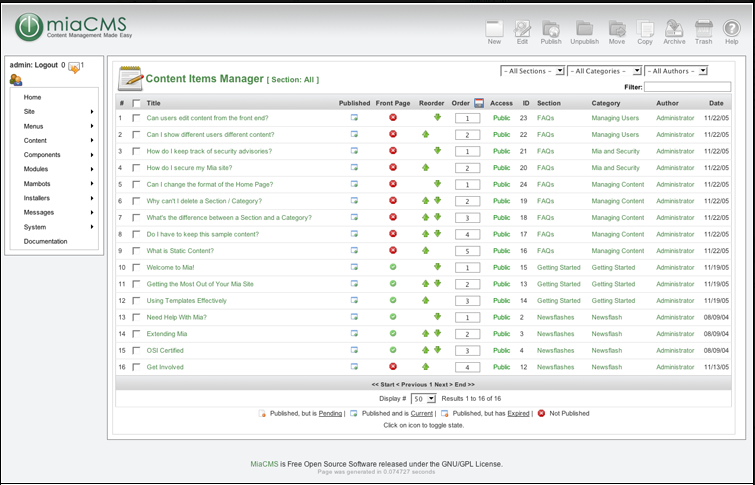Click the Expired legend link

(x=518, y=413)
